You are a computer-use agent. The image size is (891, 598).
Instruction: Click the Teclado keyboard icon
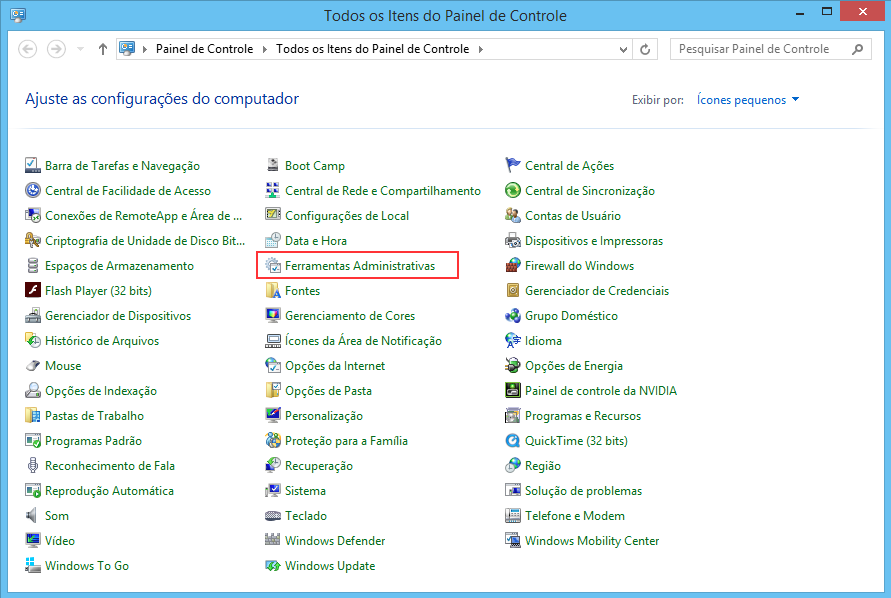(x=273, y=516)
